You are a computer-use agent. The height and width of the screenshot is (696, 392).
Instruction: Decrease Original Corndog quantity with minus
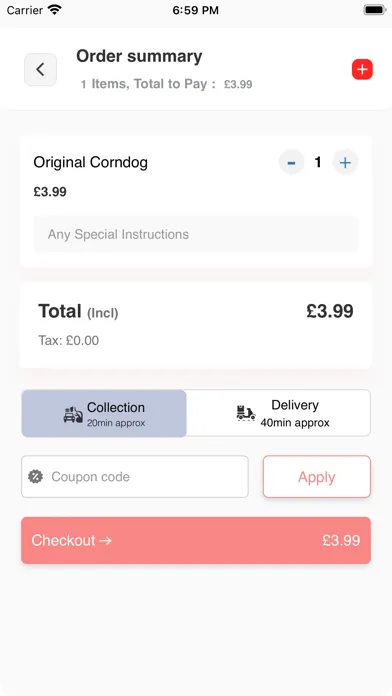coord(291,162)
